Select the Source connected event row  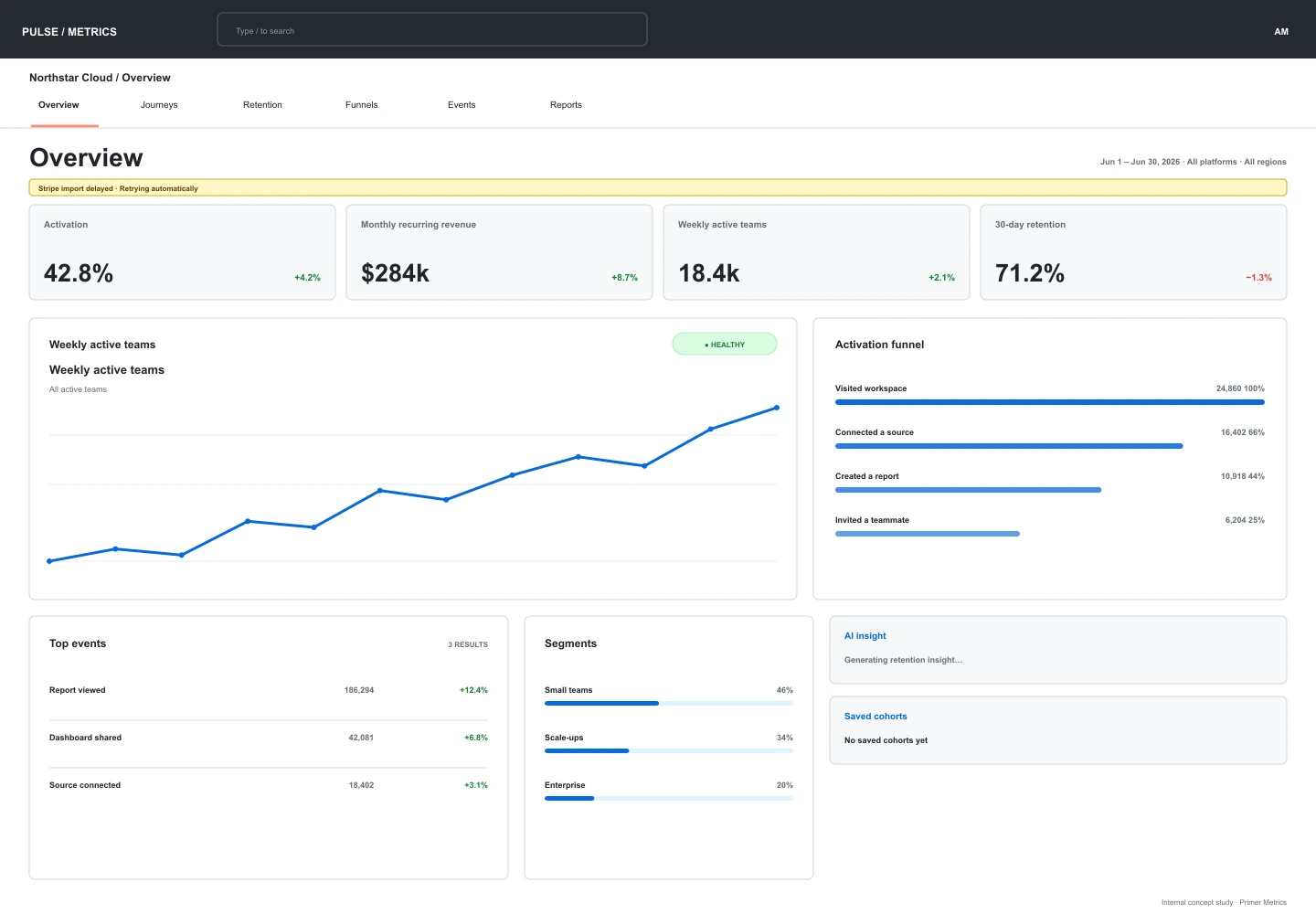269,785
